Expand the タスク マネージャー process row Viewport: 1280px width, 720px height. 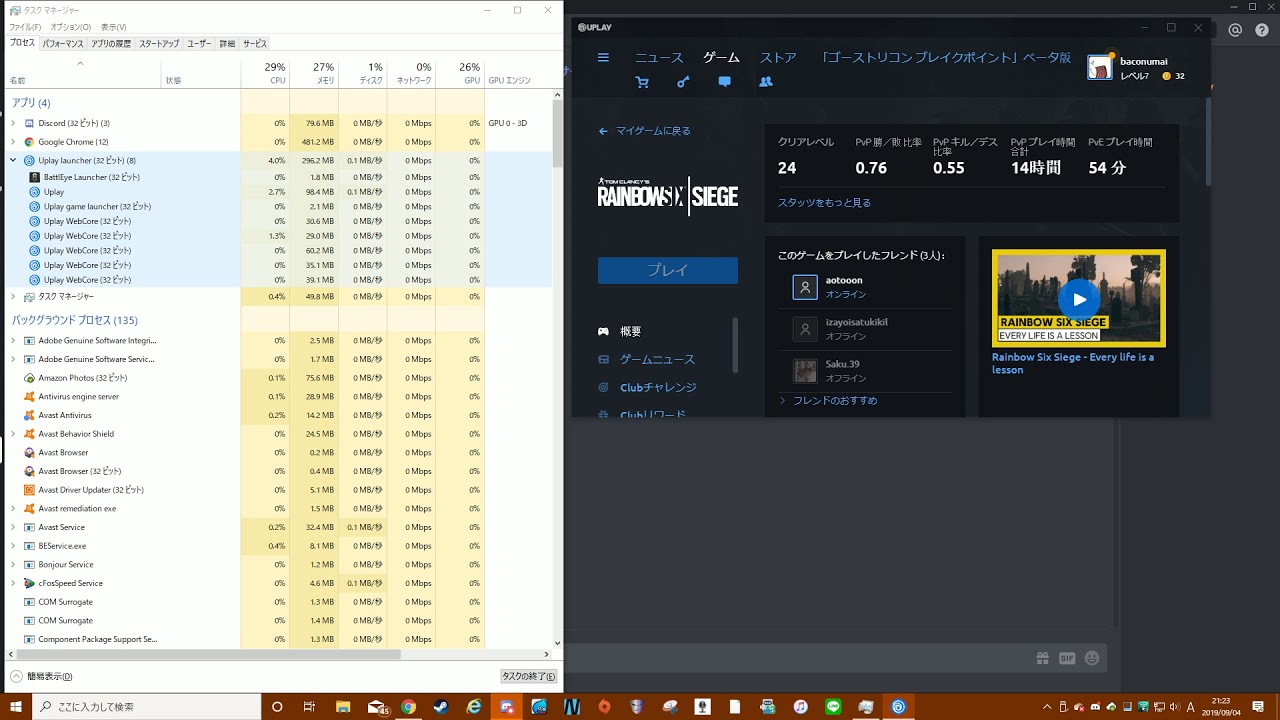pos(13,297)
